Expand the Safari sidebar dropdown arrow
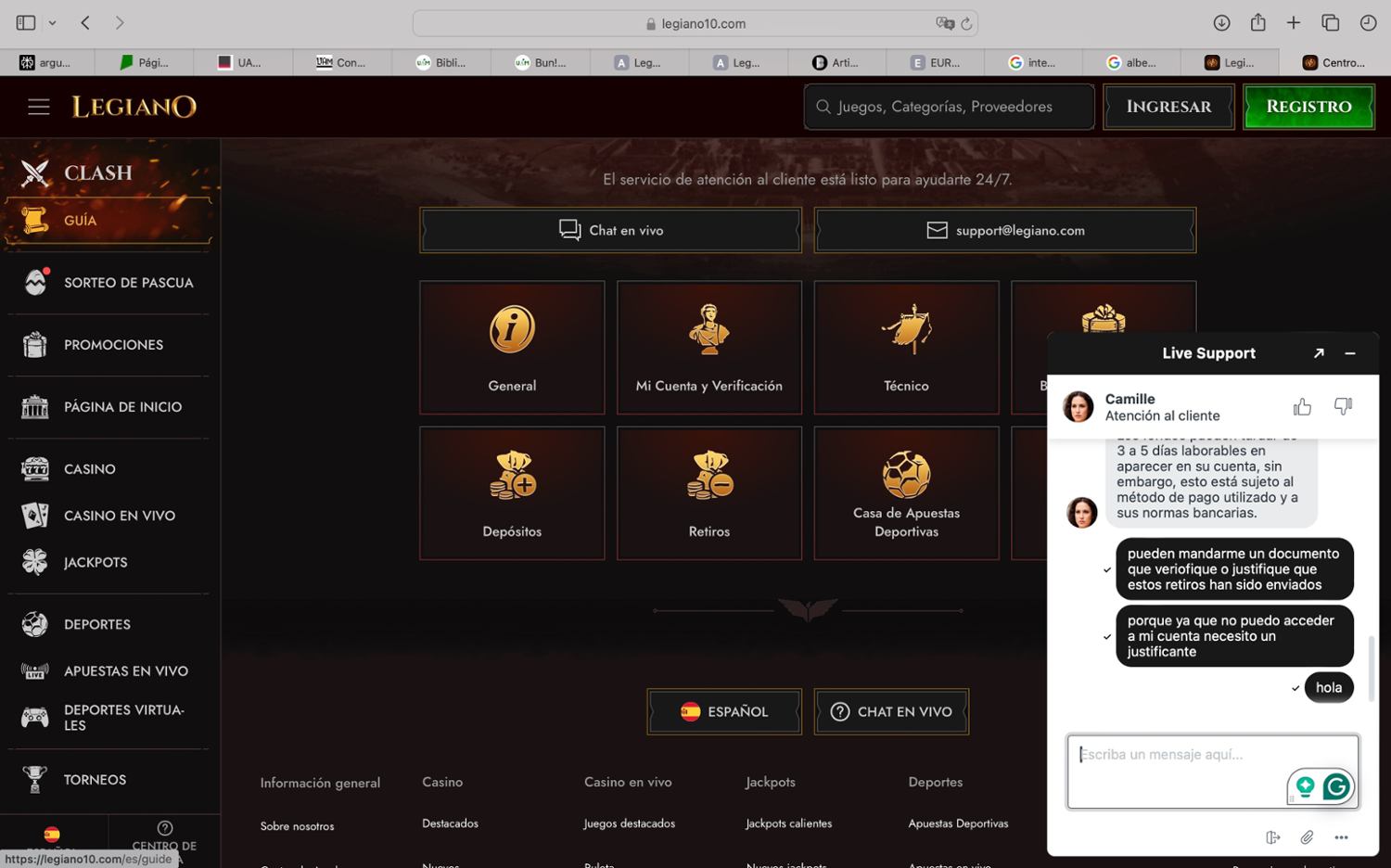 click(52, 23)
